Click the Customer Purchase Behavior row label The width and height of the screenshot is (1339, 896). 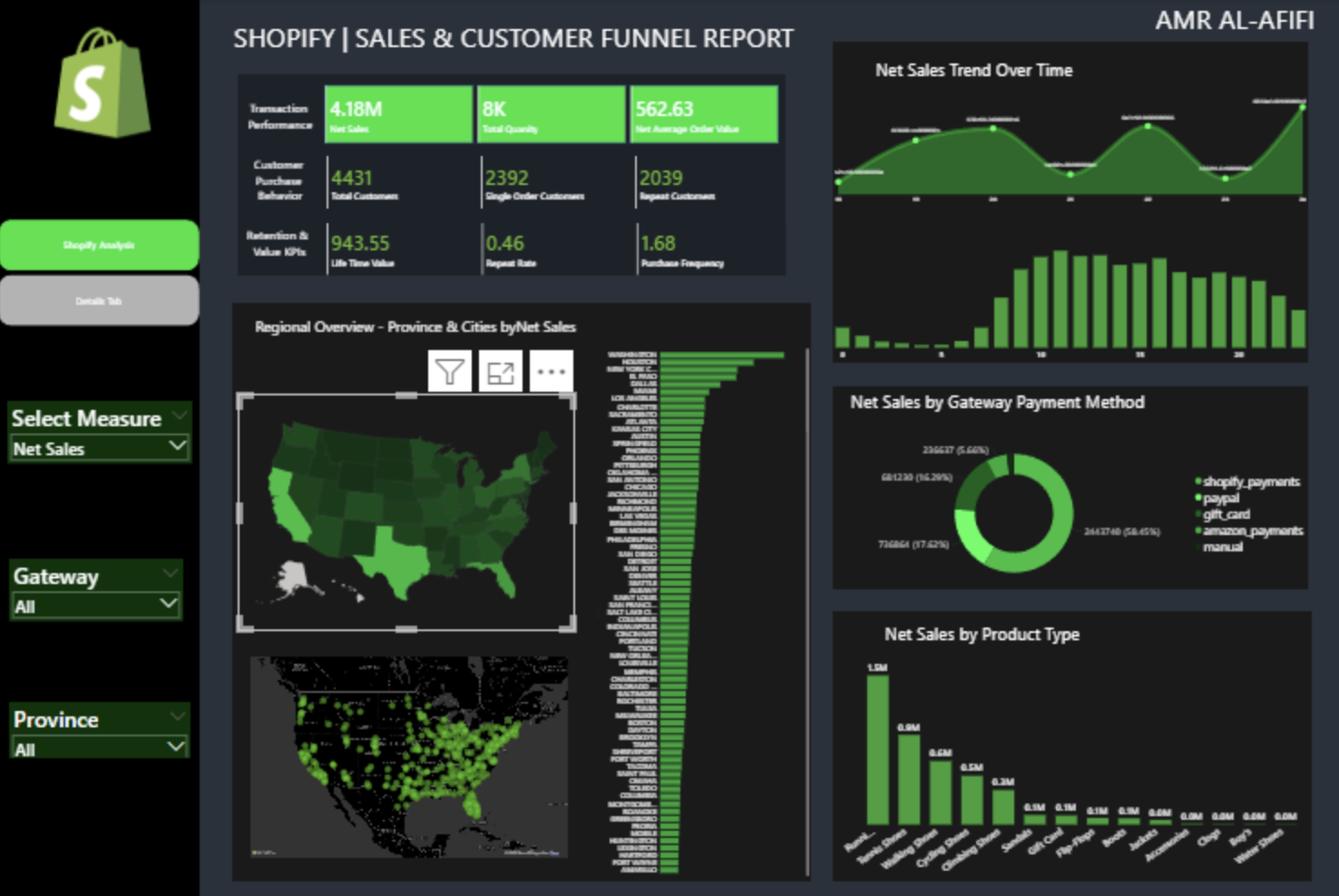point(279,180)
